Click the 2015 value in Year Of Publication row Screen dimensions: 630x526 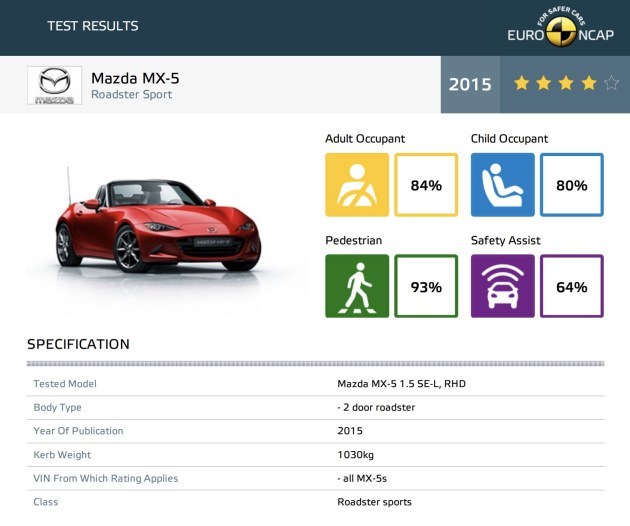(x=350, y=431)
